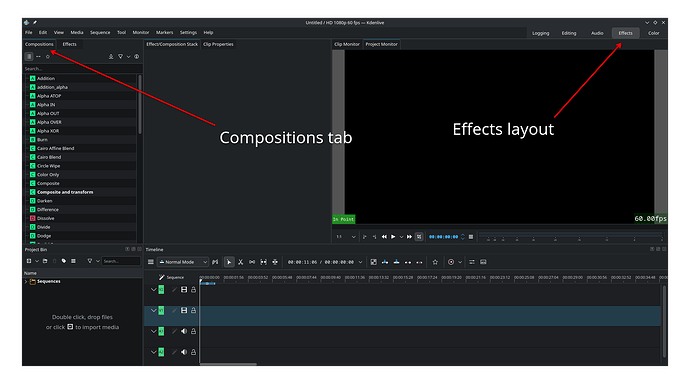
Task: Click the timeline horizontal scrollbar
Action: click(228, 364)
